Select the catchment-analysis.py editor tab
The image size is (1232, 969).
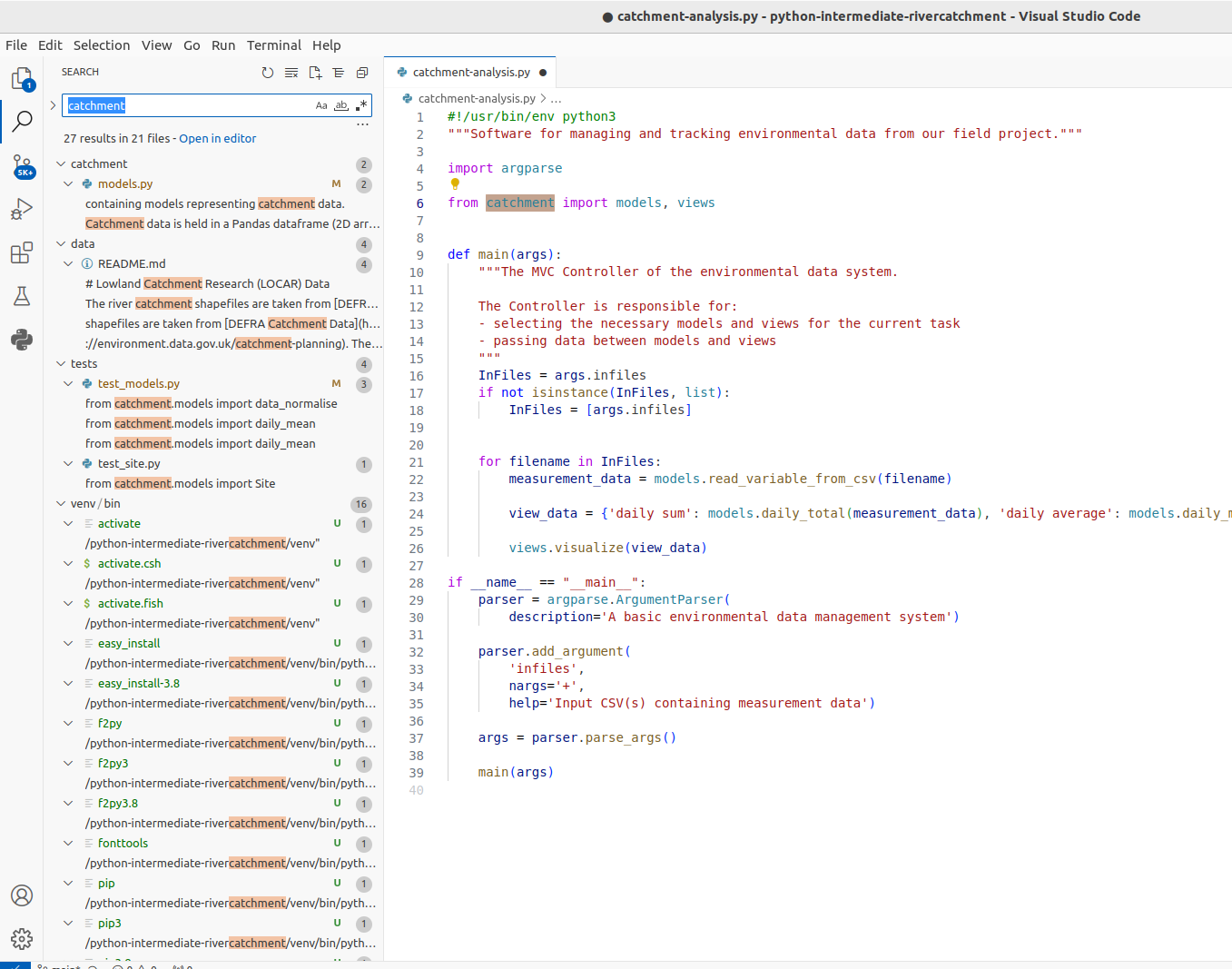pos(470,73)
